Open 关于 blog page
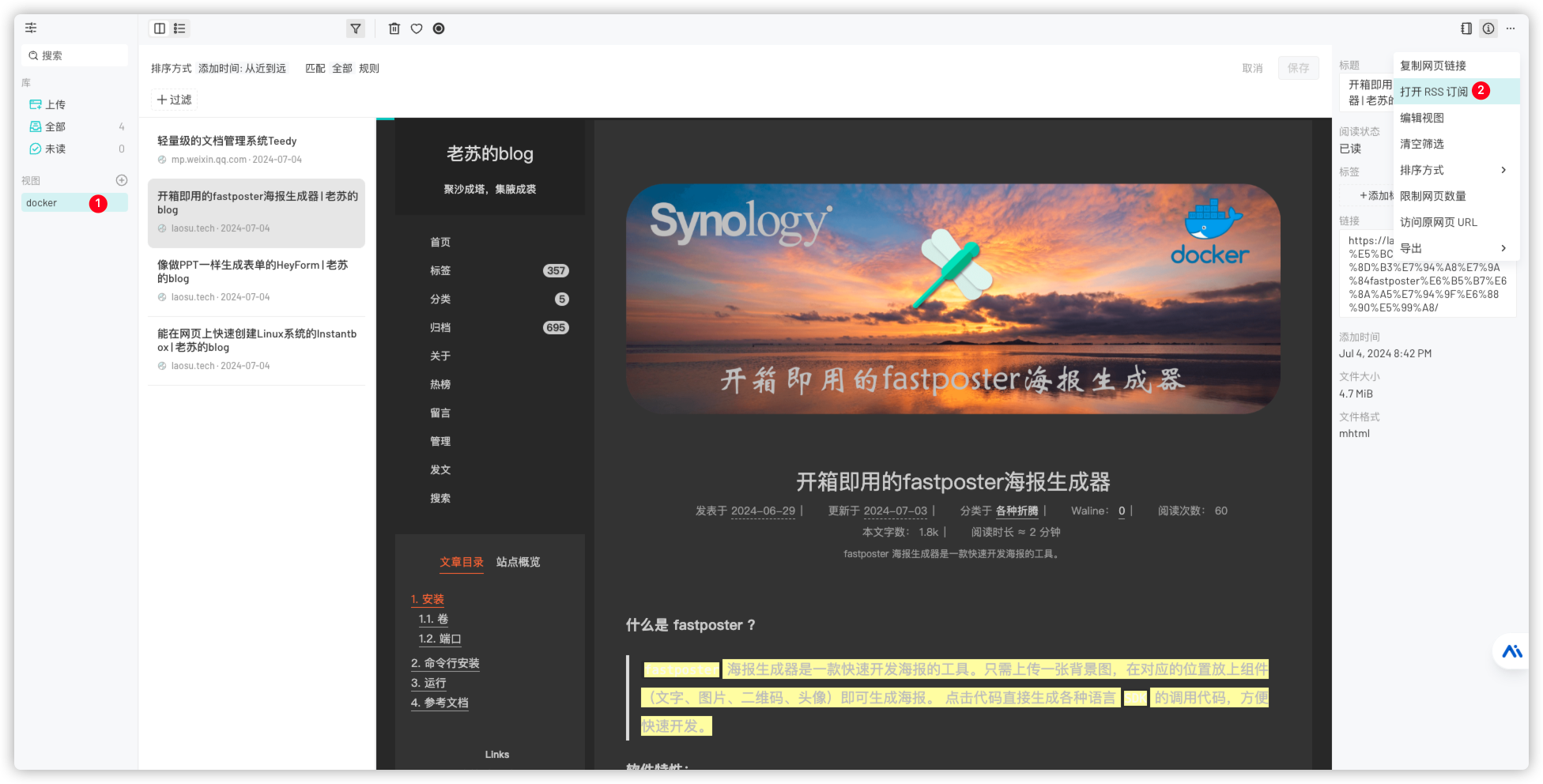This screenshot has width=1543, height=784. point(440,356)
